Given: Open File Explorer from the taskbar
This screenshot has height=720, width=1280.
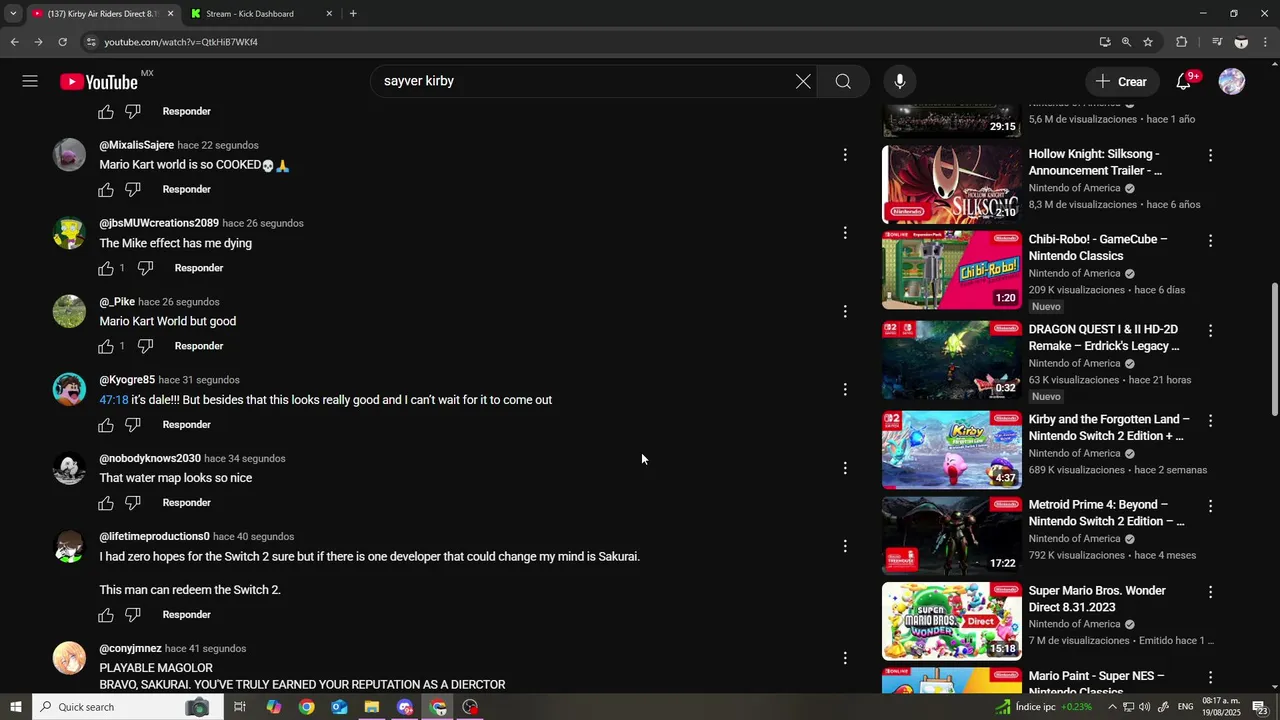Looking at the screenshot, I should pyautogui.click(x=372, y=707).
